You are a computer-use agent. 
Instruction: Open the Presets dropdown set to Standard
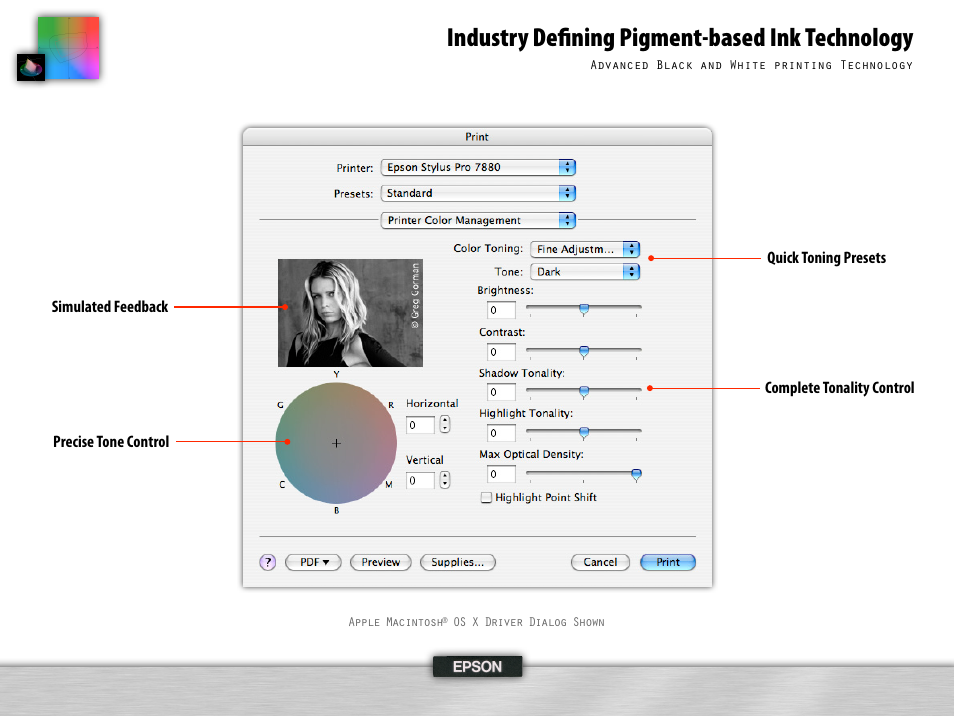pyautogui.click(x=478, y=193)
